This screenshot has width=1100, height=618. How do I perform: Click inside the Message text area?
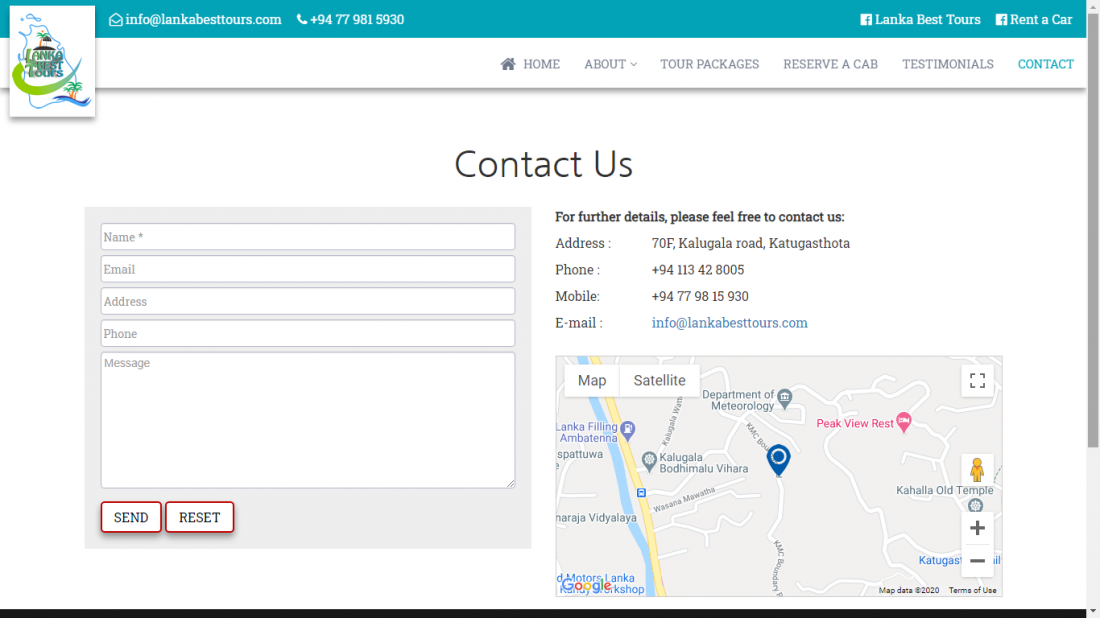click(x=308, y=420)
